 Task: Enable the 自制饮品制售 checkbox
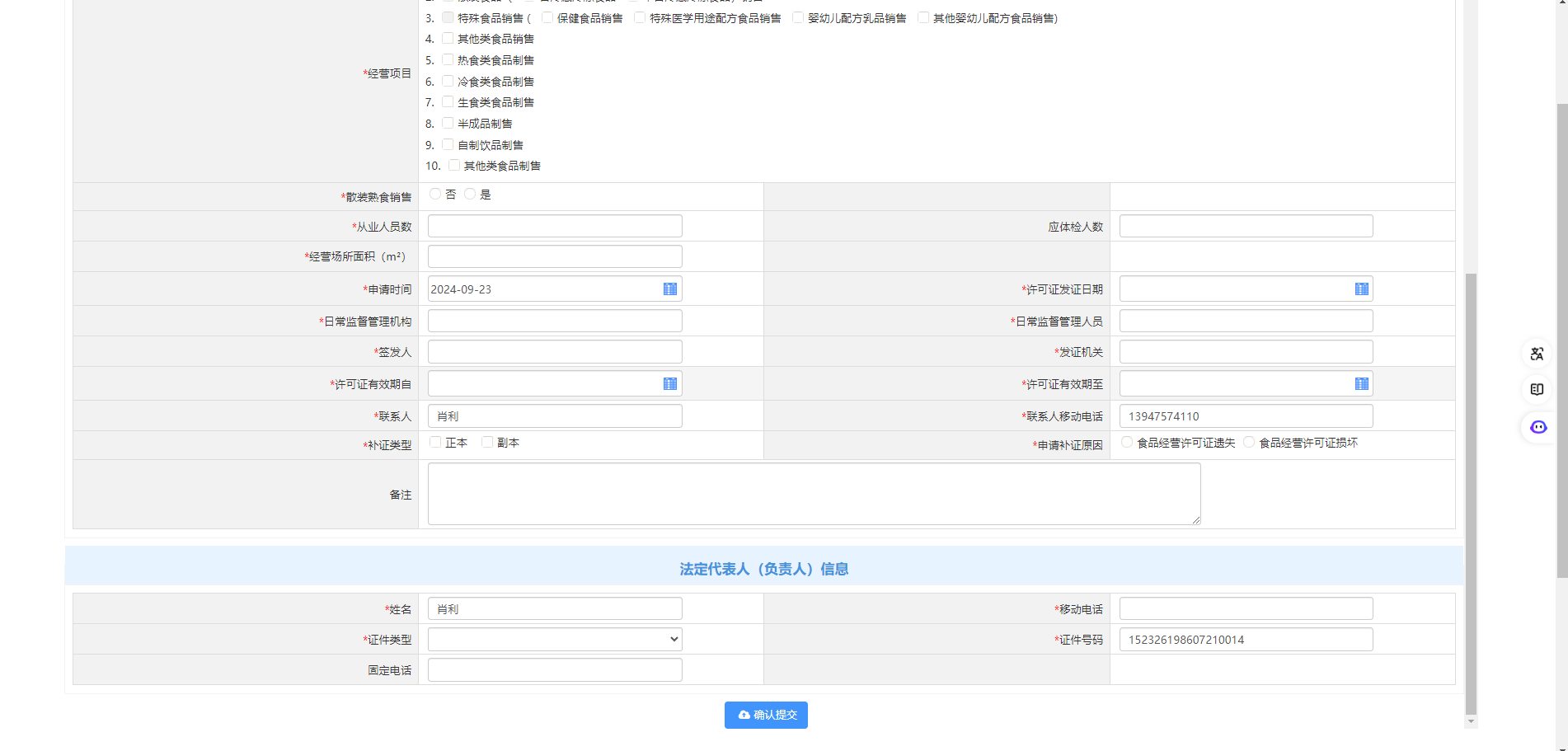pos(448,144)
